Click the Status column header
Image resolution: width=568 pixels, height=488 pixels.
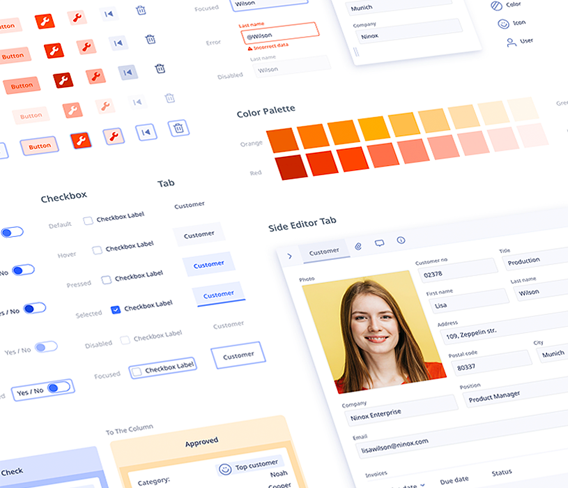[x=502, y=472]
